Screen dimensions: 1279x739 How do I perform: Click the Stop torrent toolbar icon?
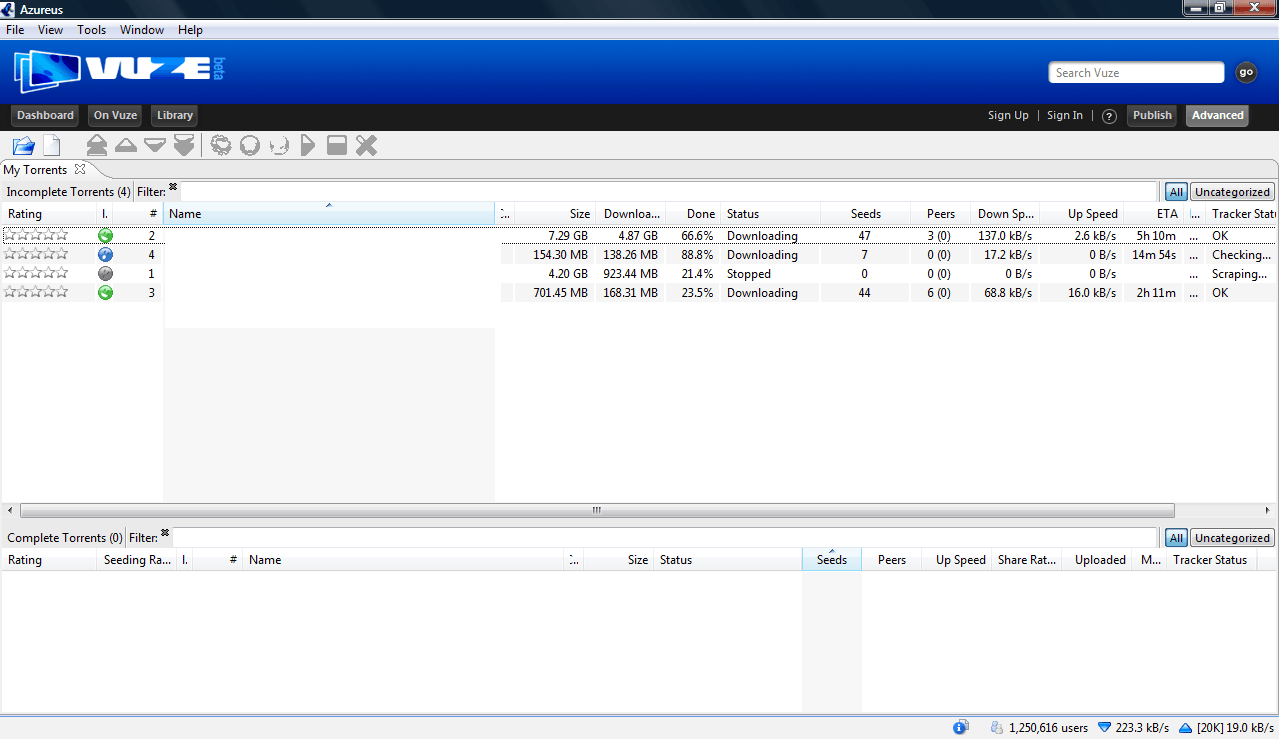(x=337, y=145)
